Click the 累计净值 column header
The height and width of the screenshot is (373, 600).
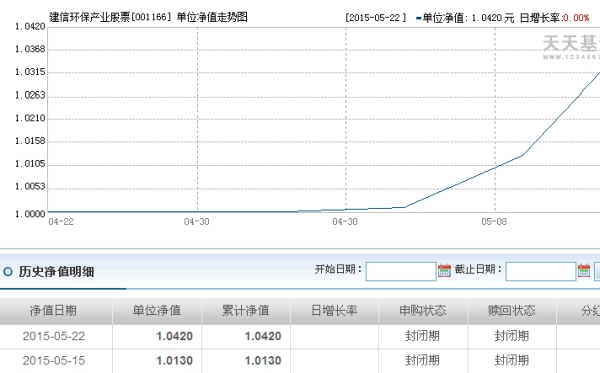(x=246, y=311)
